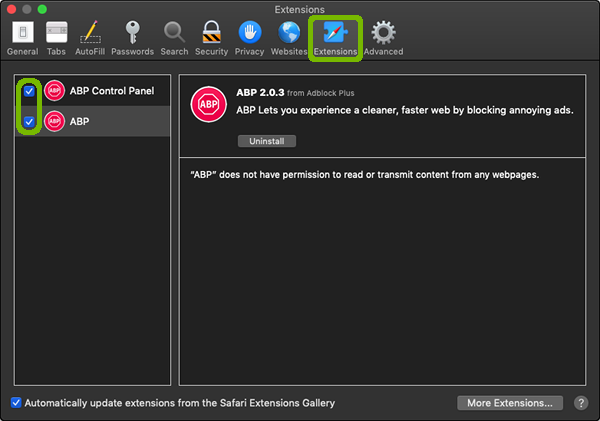The image size is (600, 421).
Task: Click the ABP 2.0.3 title text
Action: 260,93
